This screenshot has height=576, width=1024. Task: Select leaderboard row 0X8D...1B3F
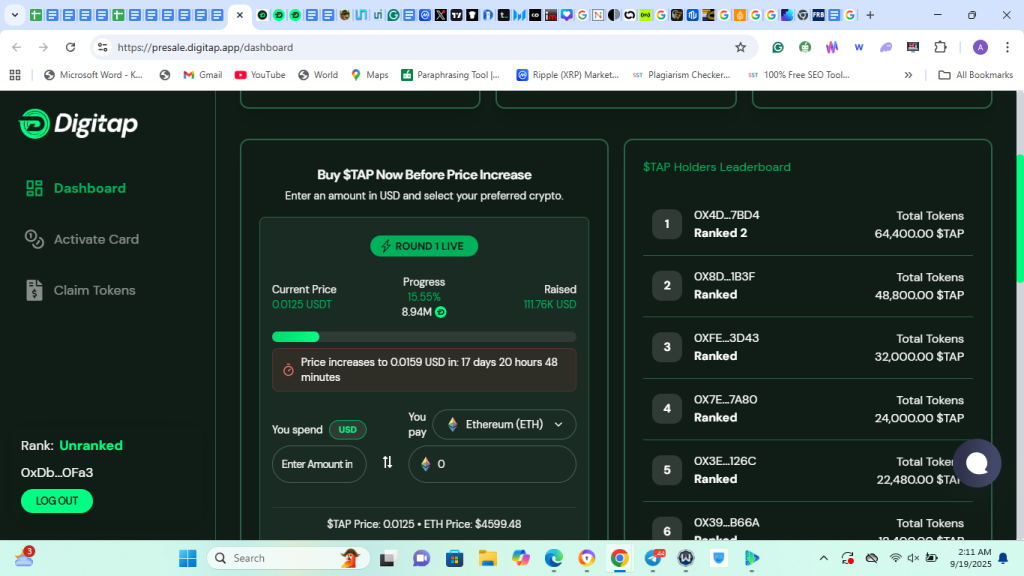pos(808,285)
